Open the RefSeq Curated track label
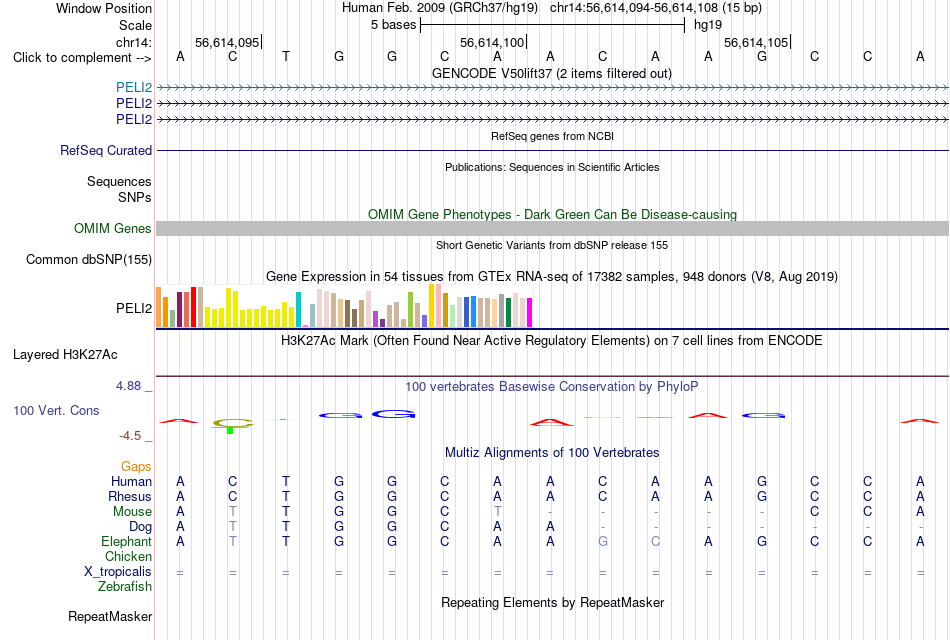Viewport: 950px width, 640px height. coord(106,150)
